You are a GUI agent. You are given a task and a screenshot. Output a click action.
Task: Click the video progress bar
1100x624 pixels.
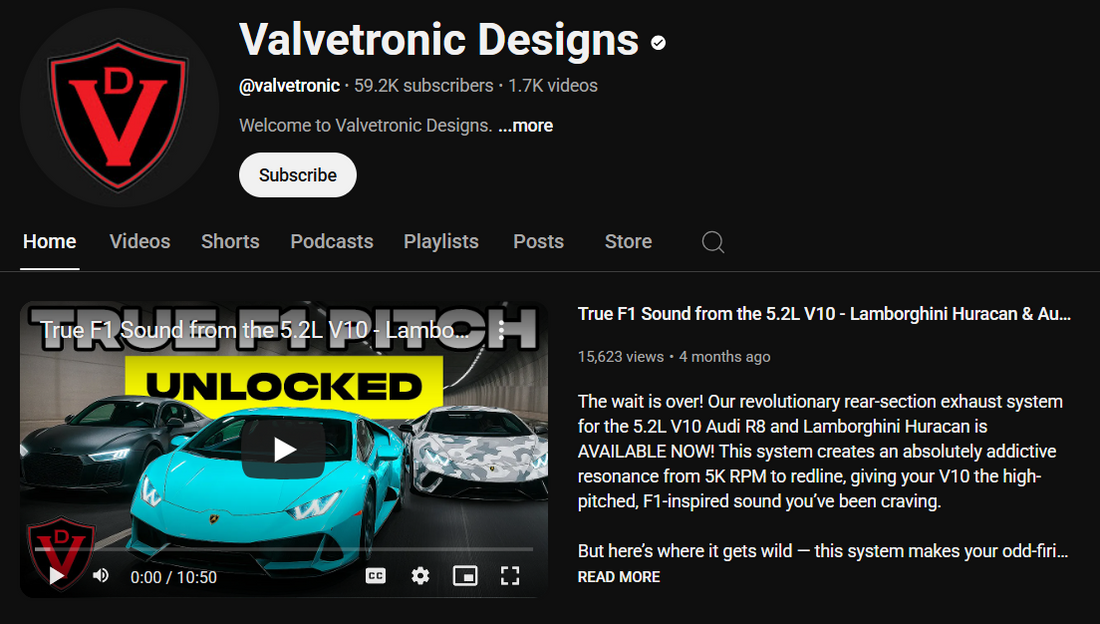pos(283,549)
